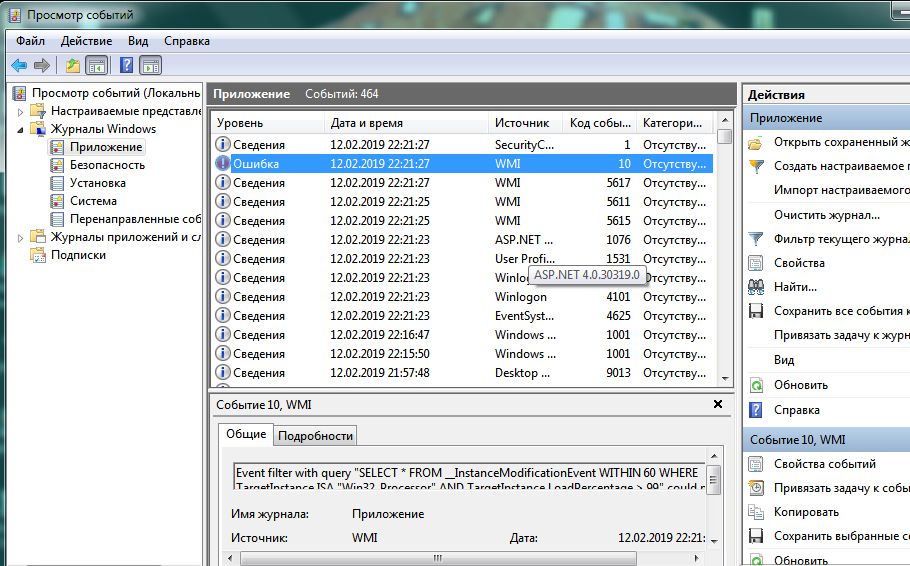
Task: Click the icon next to Копировать action
Action: (756, 512)
